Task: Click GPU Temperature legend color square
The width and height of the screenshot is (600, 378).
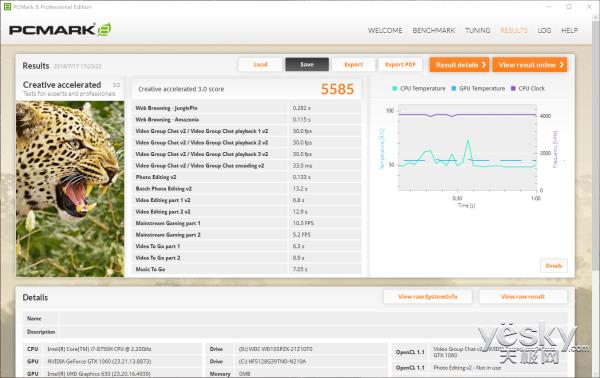Action: (454, 88)
